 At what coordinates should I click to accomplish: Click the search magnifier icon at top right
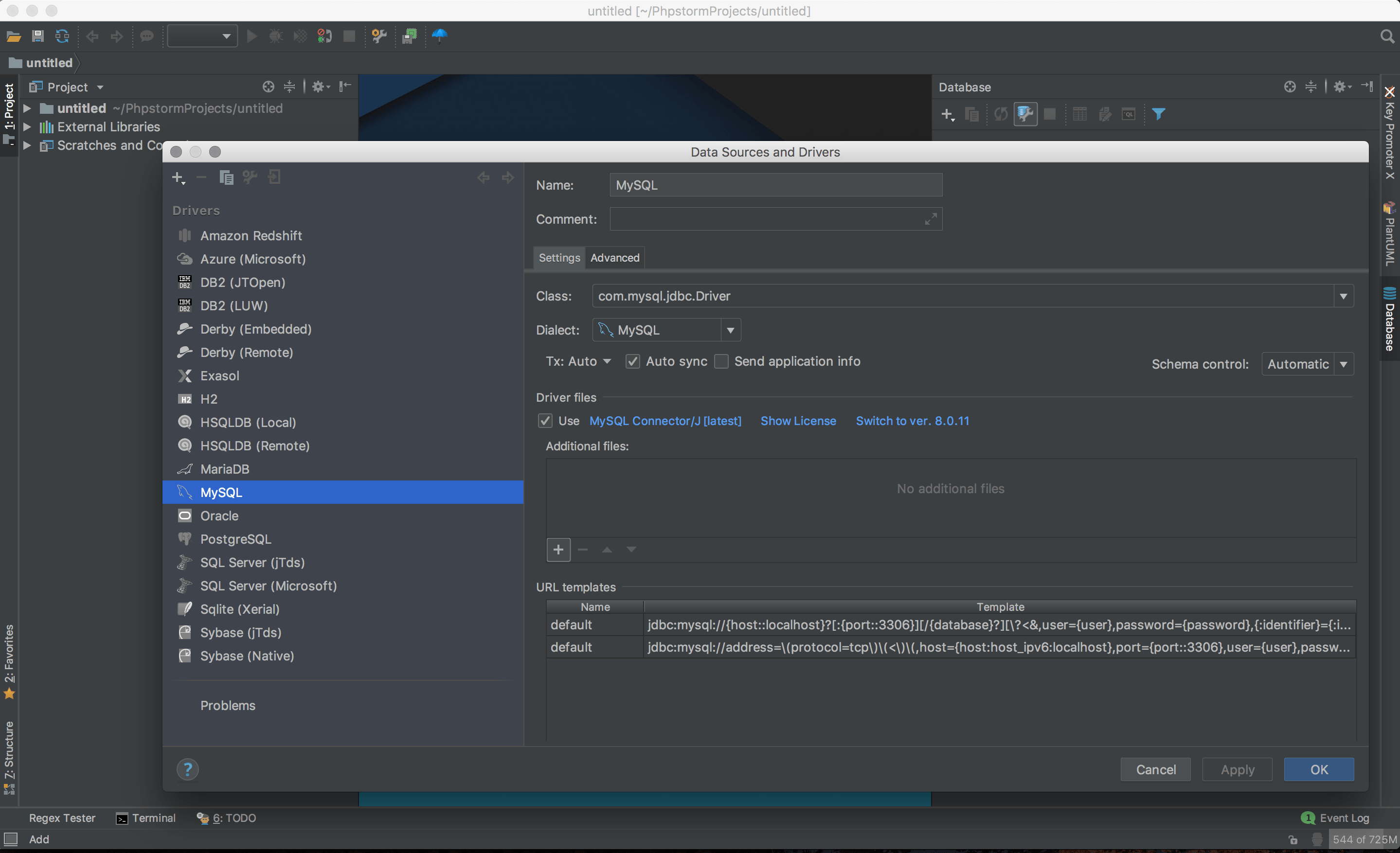click(1386, 36)
